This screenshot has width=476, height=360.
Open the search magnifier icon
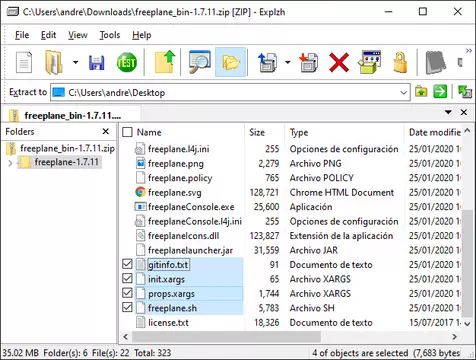199,62
